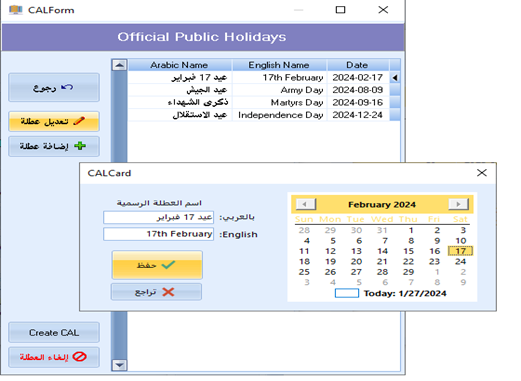Image resolution: width=521 pixels, height=381 pixels.
Task: Click the row selector arrow for 17th February
Action: coord(395,78)
